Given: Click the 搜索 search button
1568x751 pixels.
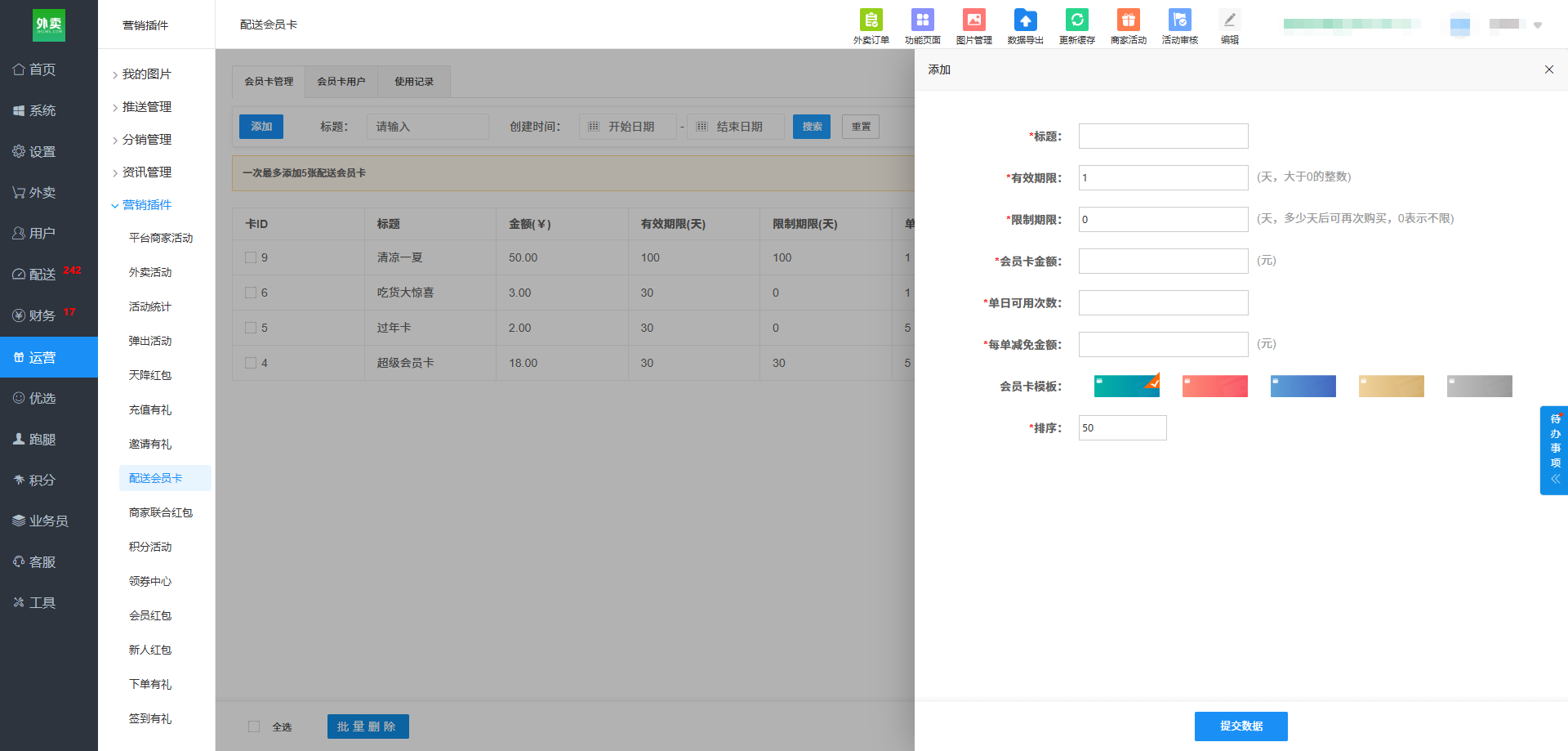Looking at the screenshot, I should (x=812, y=127).
